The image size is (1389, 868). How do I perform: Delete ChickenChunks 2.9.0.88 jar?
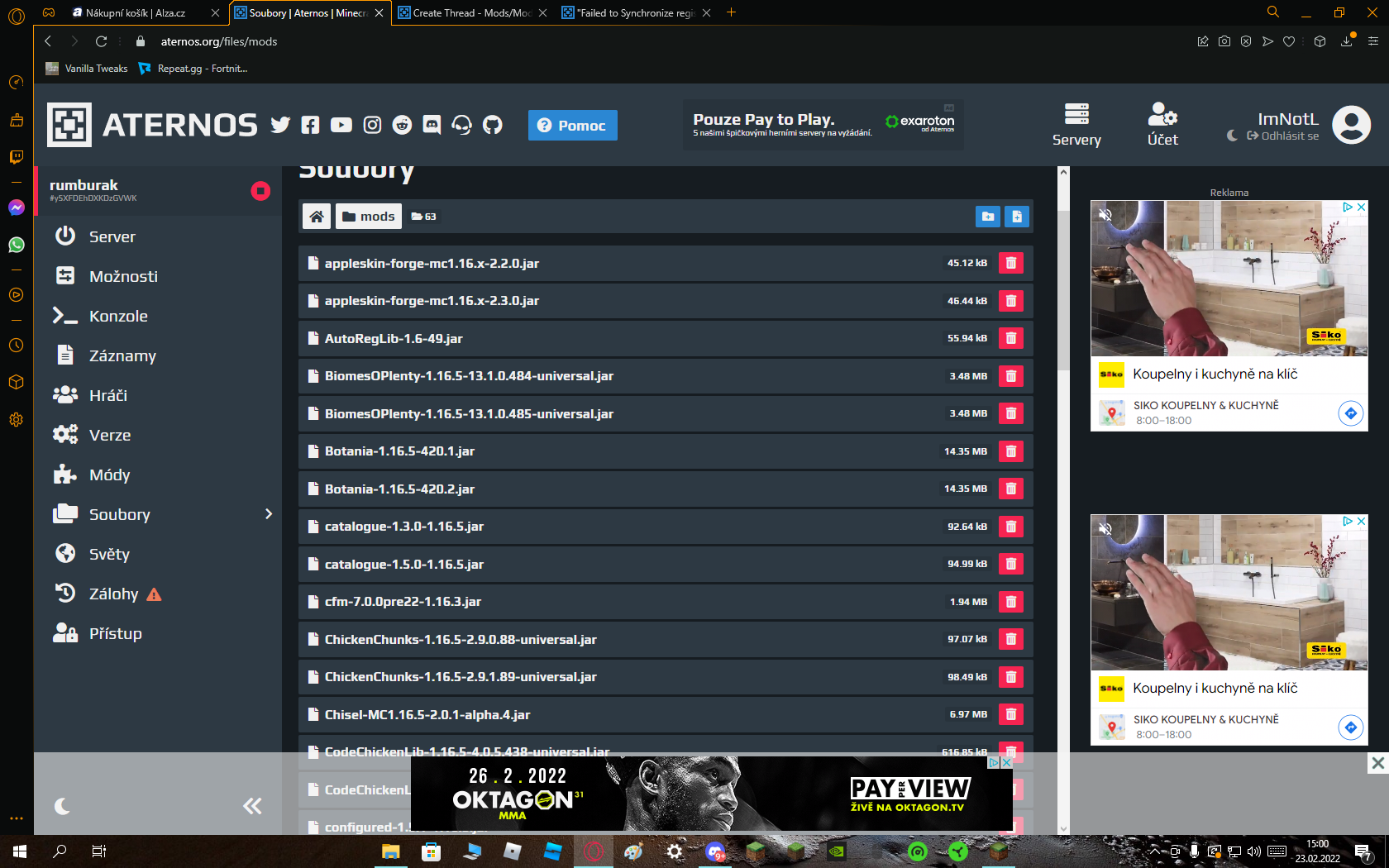coord(1010,639)
